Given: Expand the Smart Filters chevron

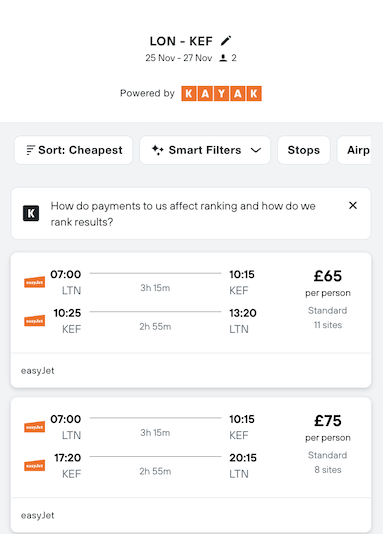Looking at the screenshot, I should (256, 150).
